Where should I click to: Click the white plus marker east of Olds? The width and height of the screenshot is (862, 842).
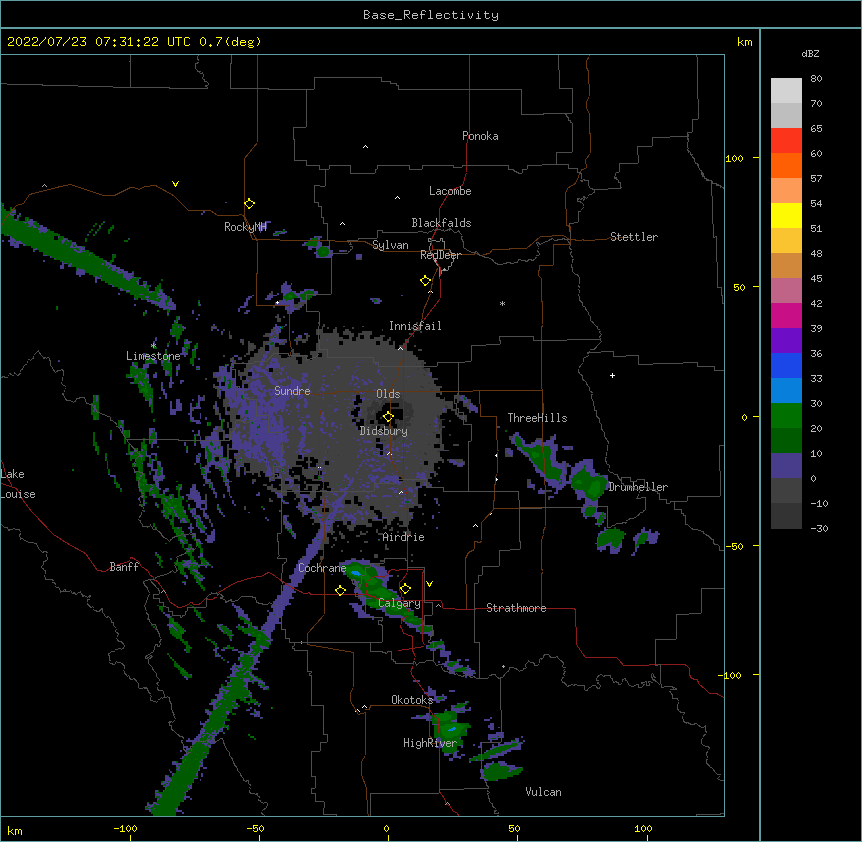tap(612, 375)
